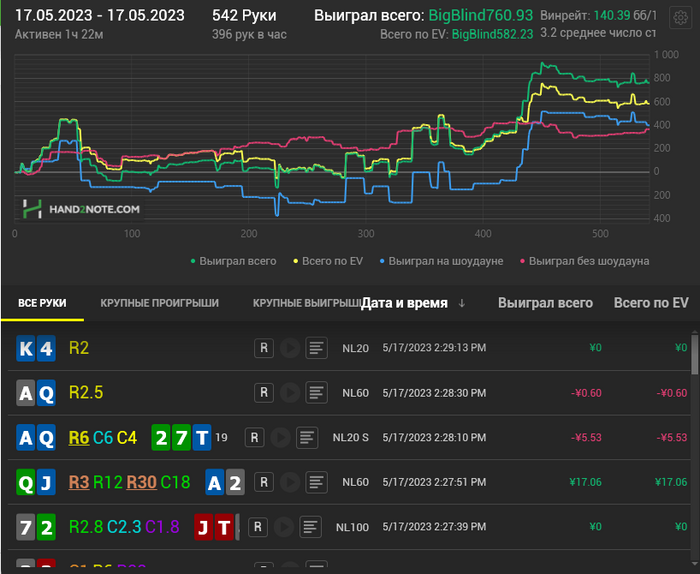Click the red J board card in the 72 row
The image size is (700, 574).
tap(204, 527)
